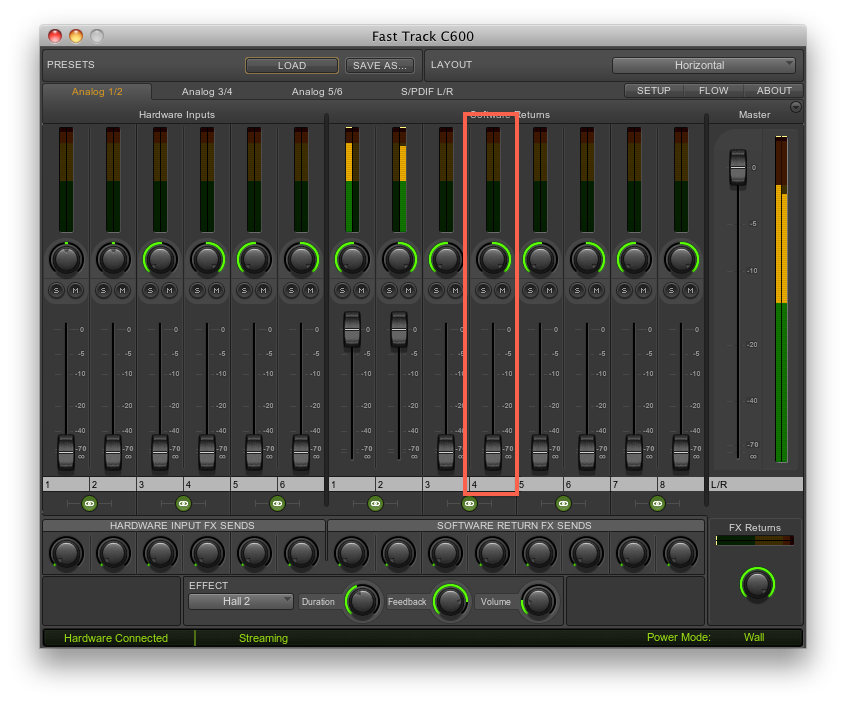
Task: Click the Streaming status text
Action: 263,638
